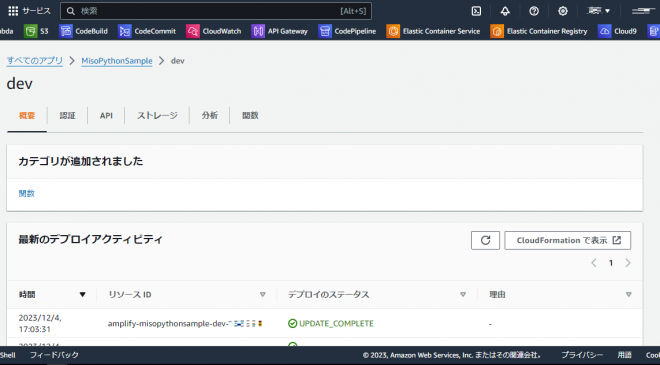
Task: Refresh the deploy activity list
Action: 485,240
